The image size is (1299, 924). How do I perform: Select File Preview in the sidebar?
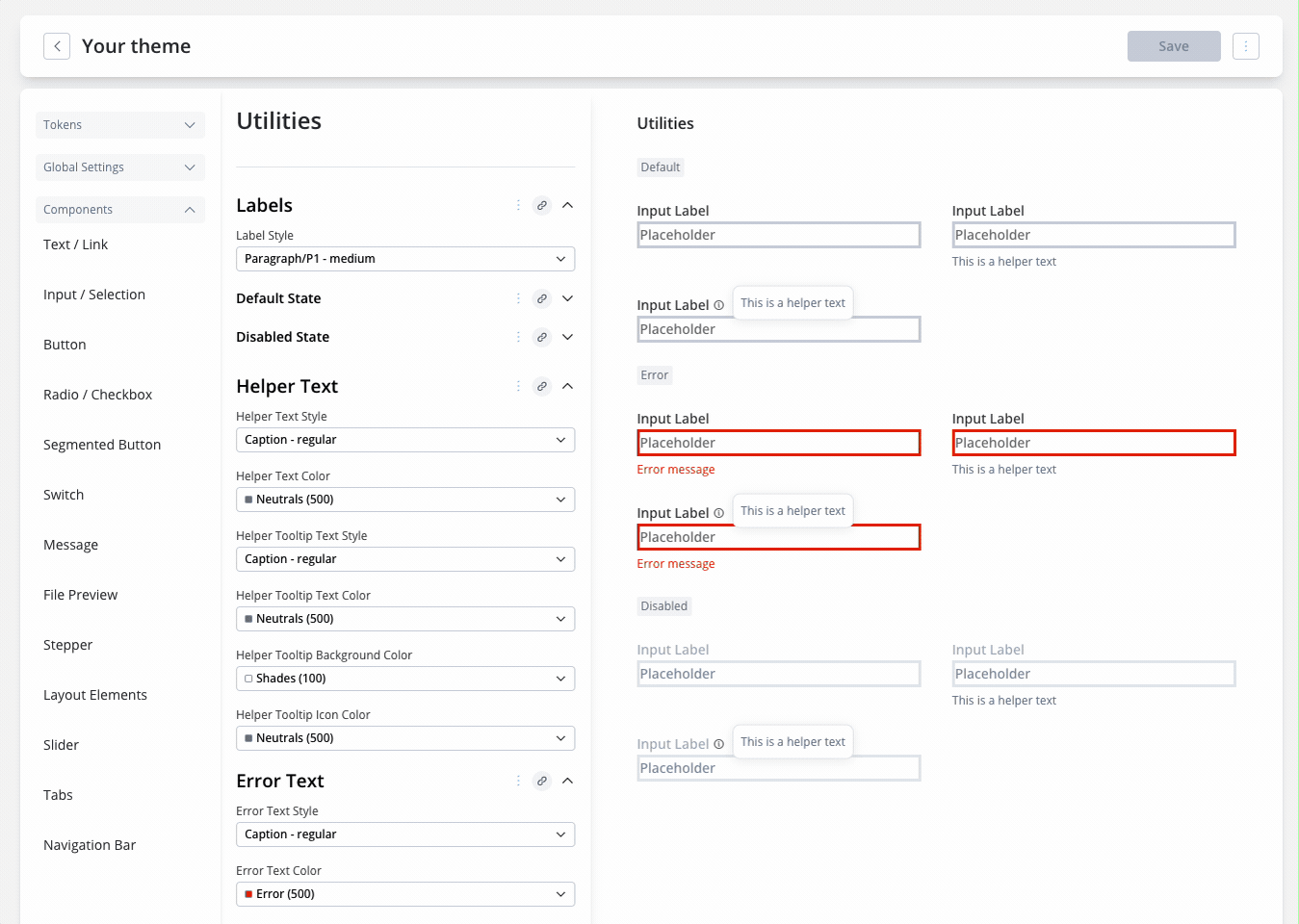click(x=80, y=595)
